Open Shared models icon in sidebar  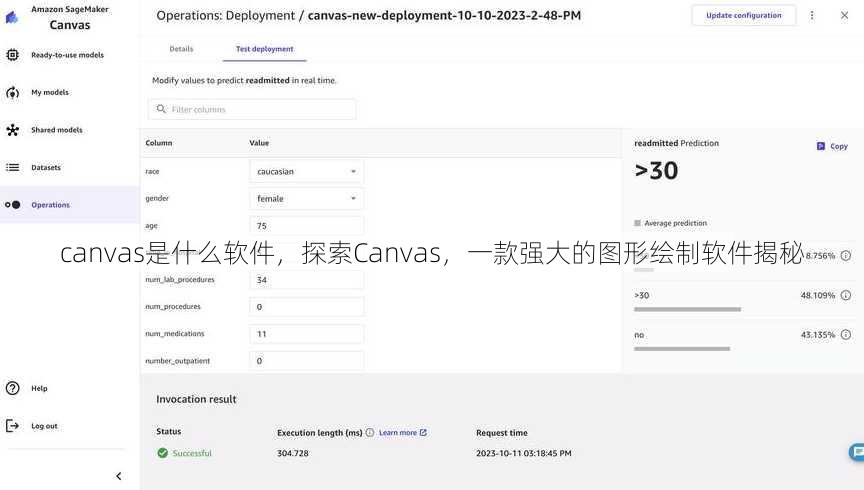[12, 130]
